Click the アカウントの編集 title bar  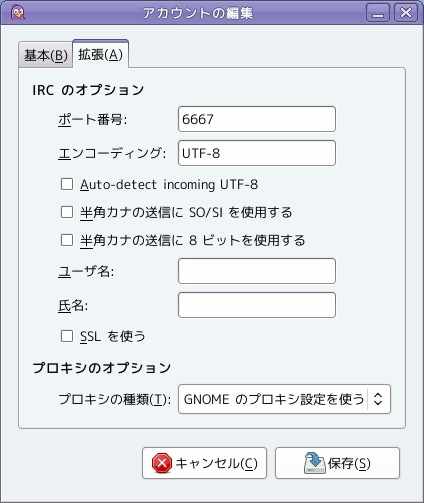tap(198, 13)
